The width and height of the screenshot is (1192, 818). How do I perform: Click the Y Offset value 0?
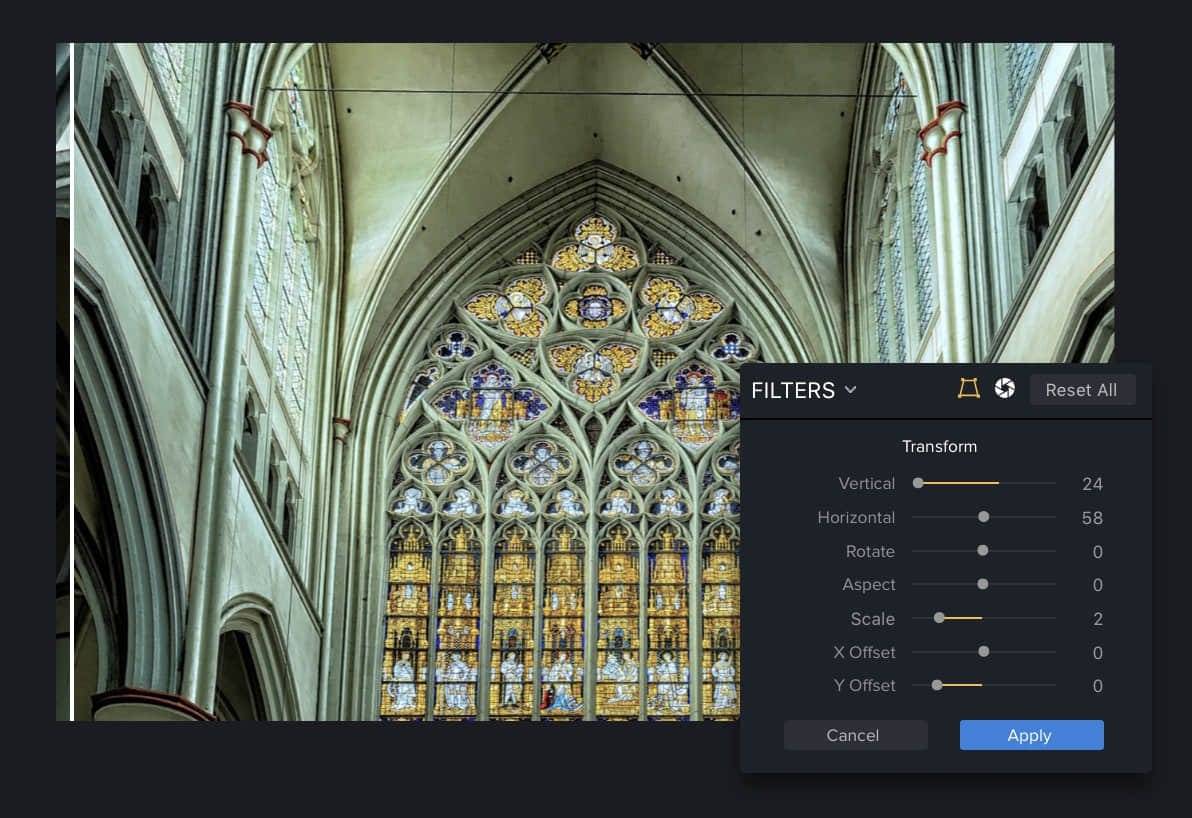1098,686
